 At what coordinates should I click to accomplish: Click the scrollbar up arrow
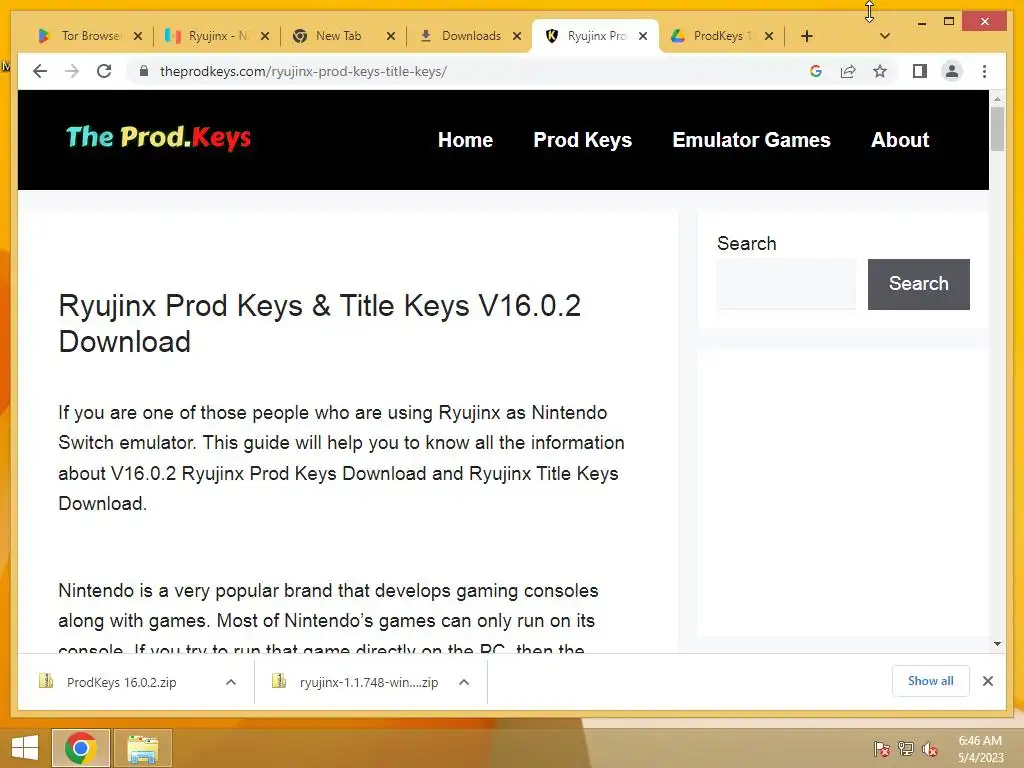click(997, 99)
